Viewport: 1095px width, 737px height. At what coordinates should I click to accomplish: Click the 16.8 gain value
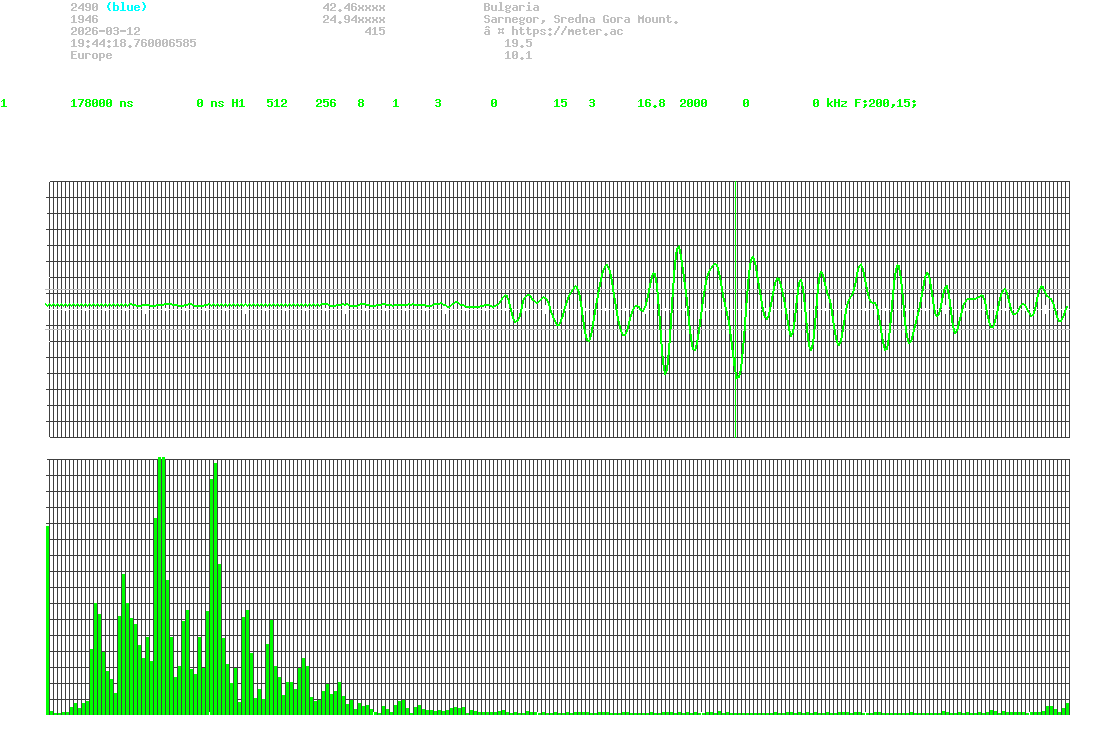pyautogui.click(x=651, y=103)
